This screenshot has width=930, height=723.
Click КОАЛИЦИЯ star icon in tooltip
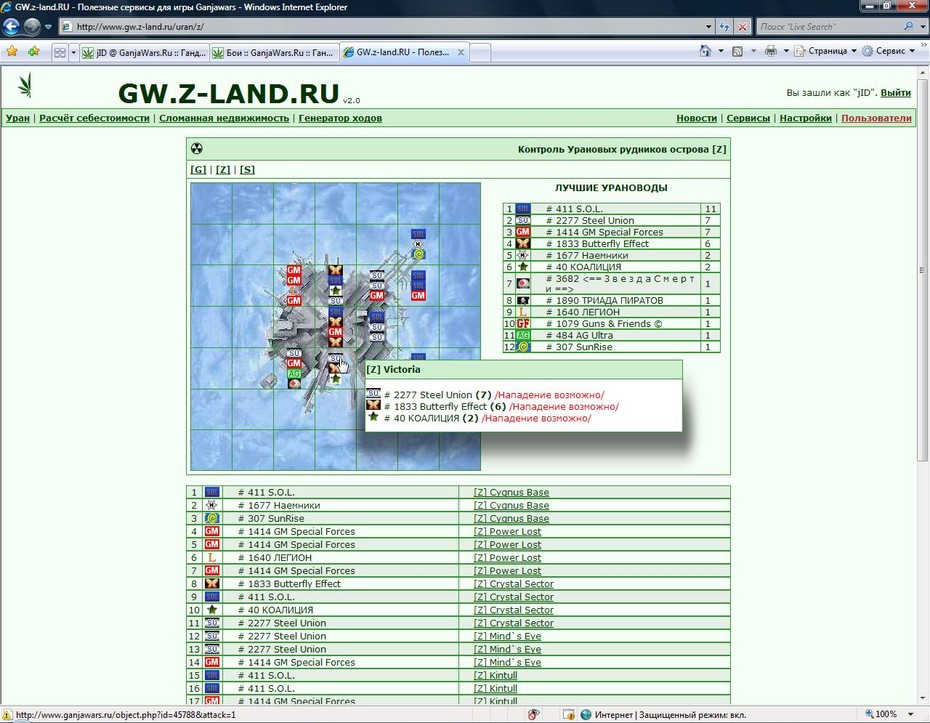[373, 417]
